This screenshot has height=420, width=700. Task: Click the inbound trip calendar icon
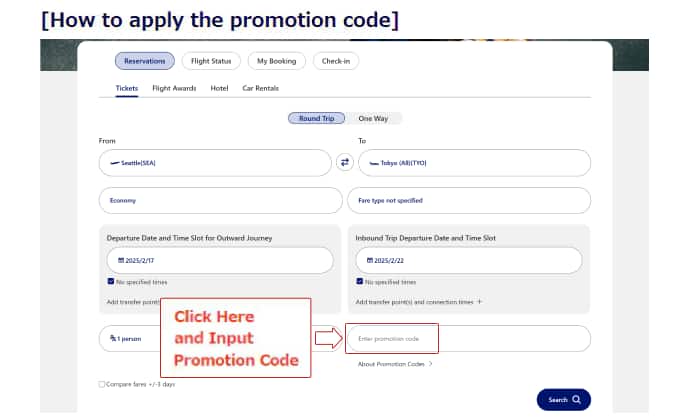pyautogui.click(x=370, y=260)
